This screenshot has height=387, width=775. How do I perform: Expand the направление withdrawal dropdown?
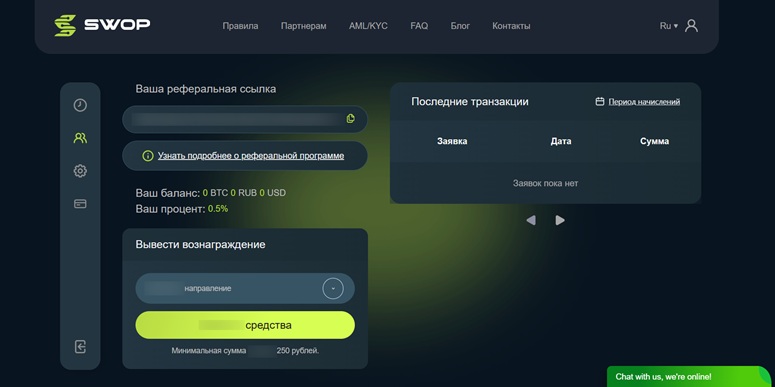[245, 288]
